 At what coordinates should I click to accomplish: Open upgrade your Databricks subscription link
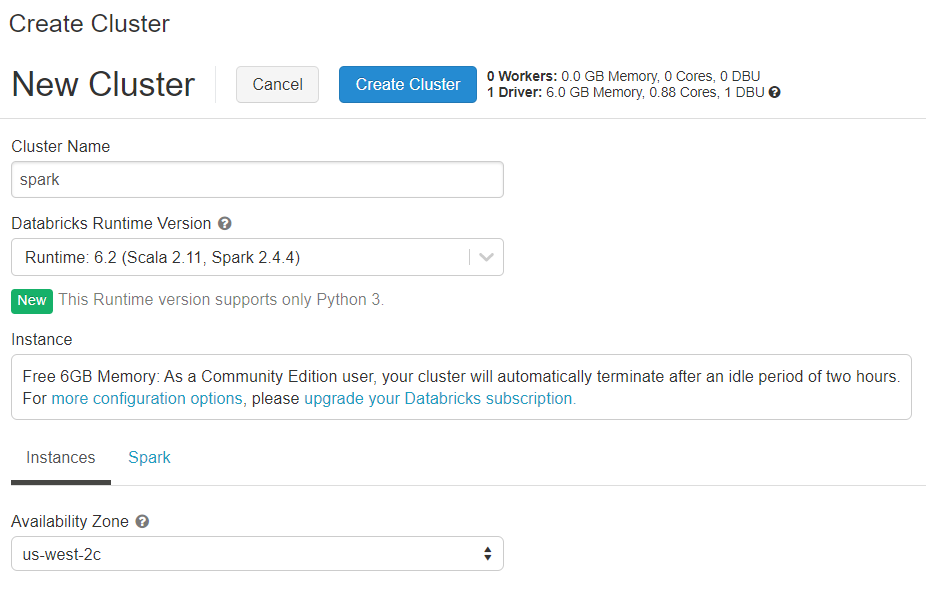[x=439, y=399]
